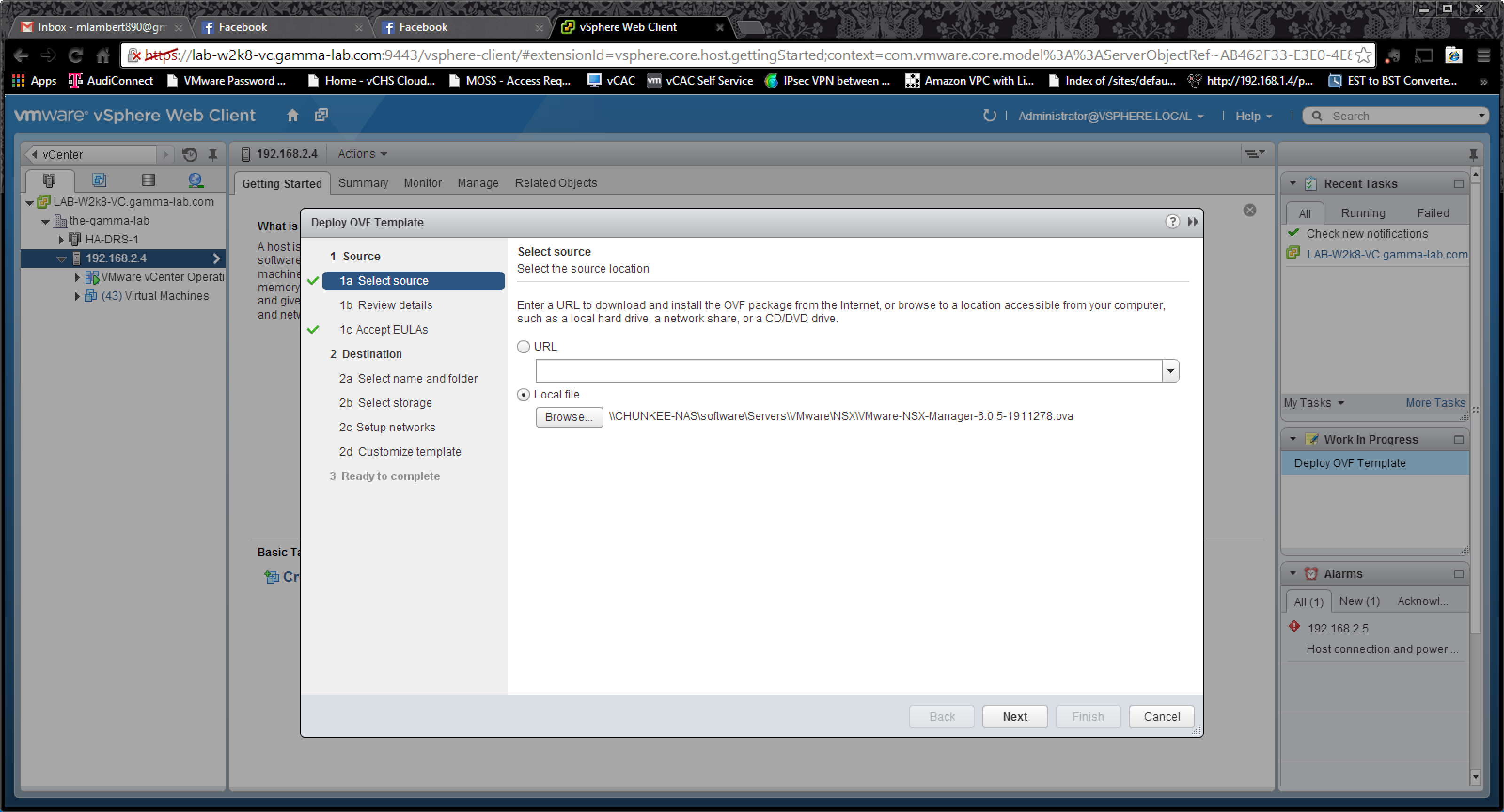The height and width of the screenshot is (812, 1504).
Task: Select the Local file radio button
Action: 524,395
